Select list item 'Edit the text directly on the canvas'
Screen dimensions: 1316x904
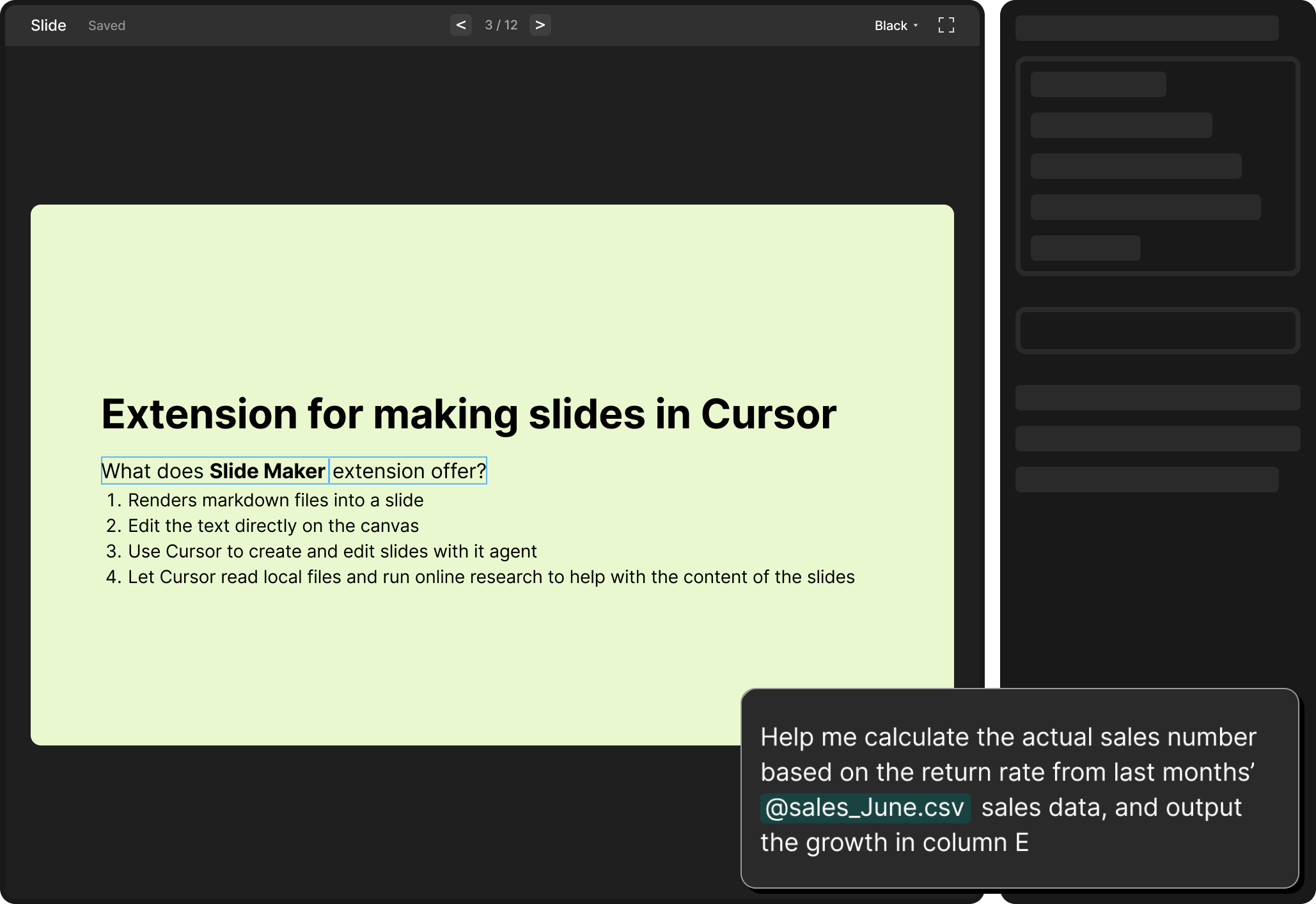(x=274, y=526)
